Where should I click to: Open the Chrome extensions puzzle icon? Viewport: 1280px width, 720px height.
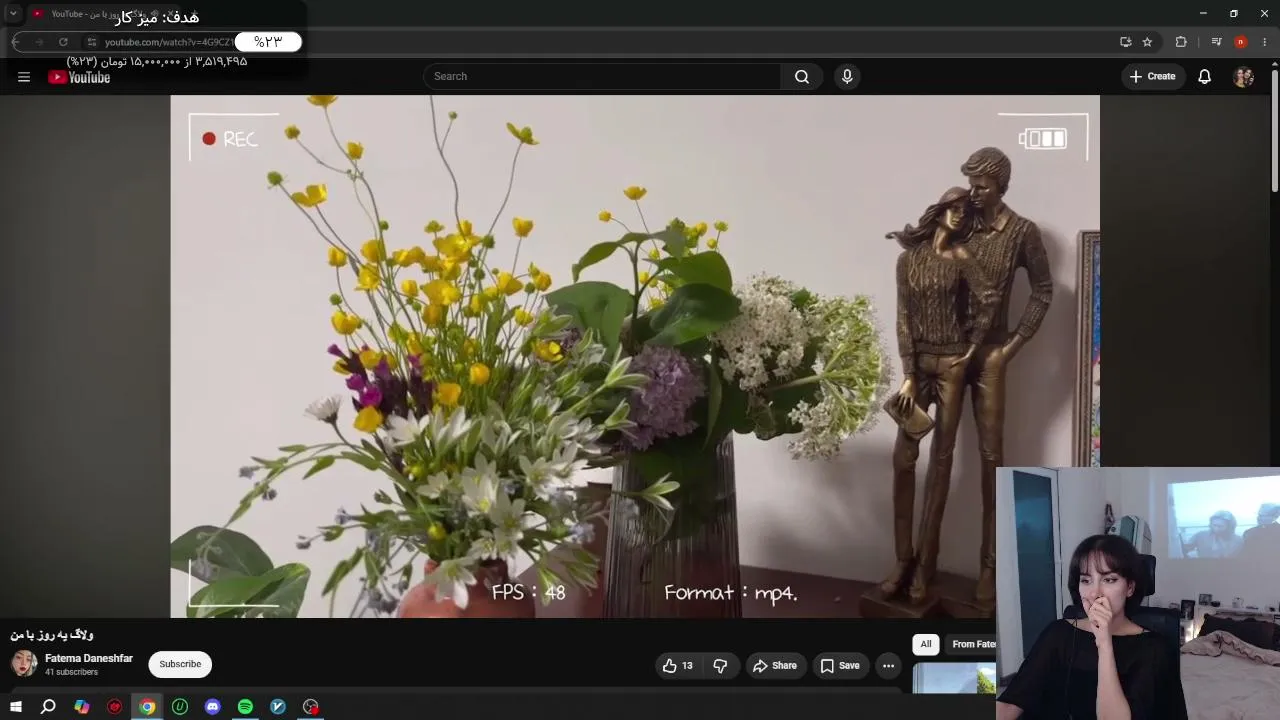click(1181, 42)
